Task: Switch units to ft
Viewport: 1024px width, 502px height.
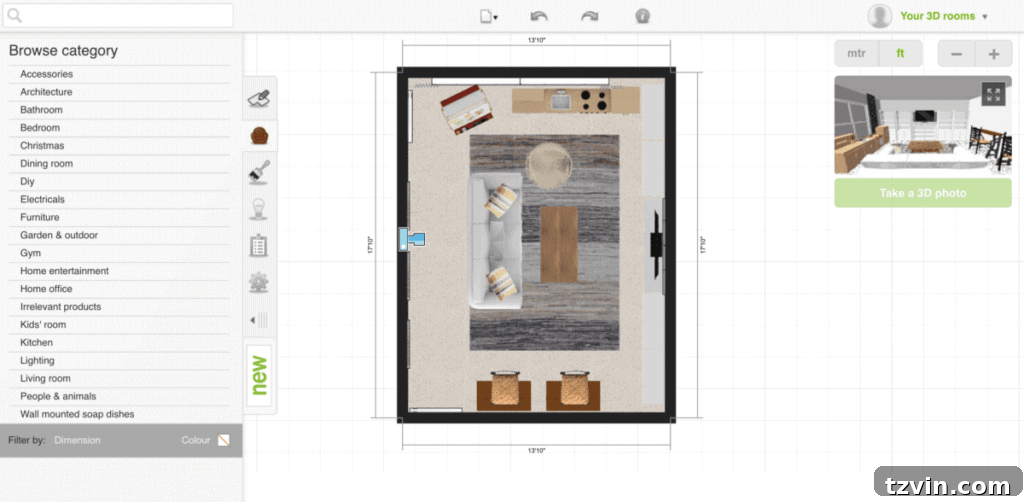Action: point(901,54)
